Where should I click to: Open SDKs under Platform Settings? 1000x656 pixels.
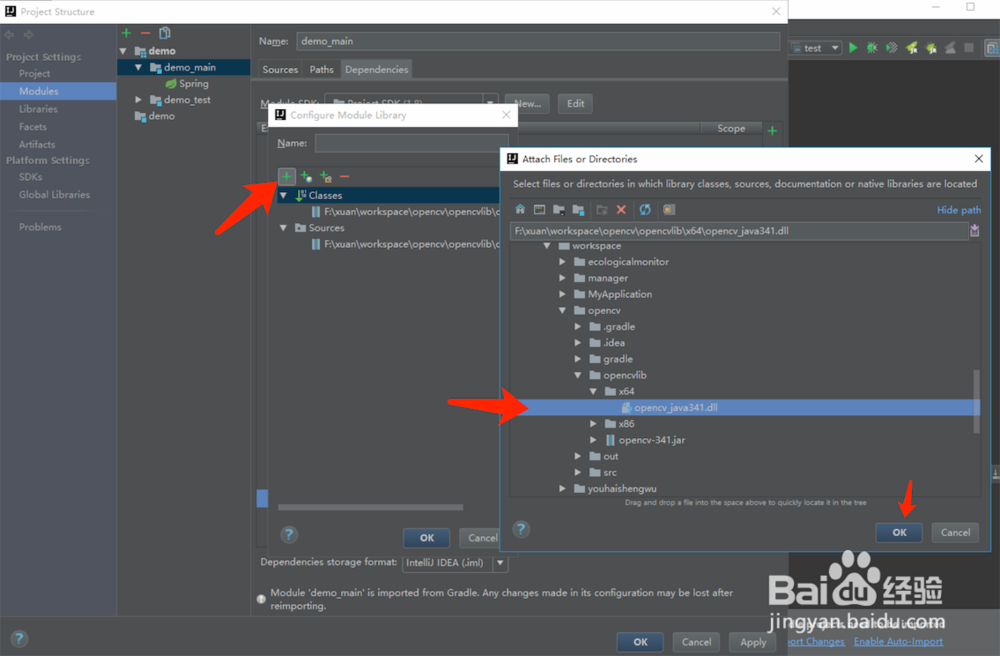31,177
